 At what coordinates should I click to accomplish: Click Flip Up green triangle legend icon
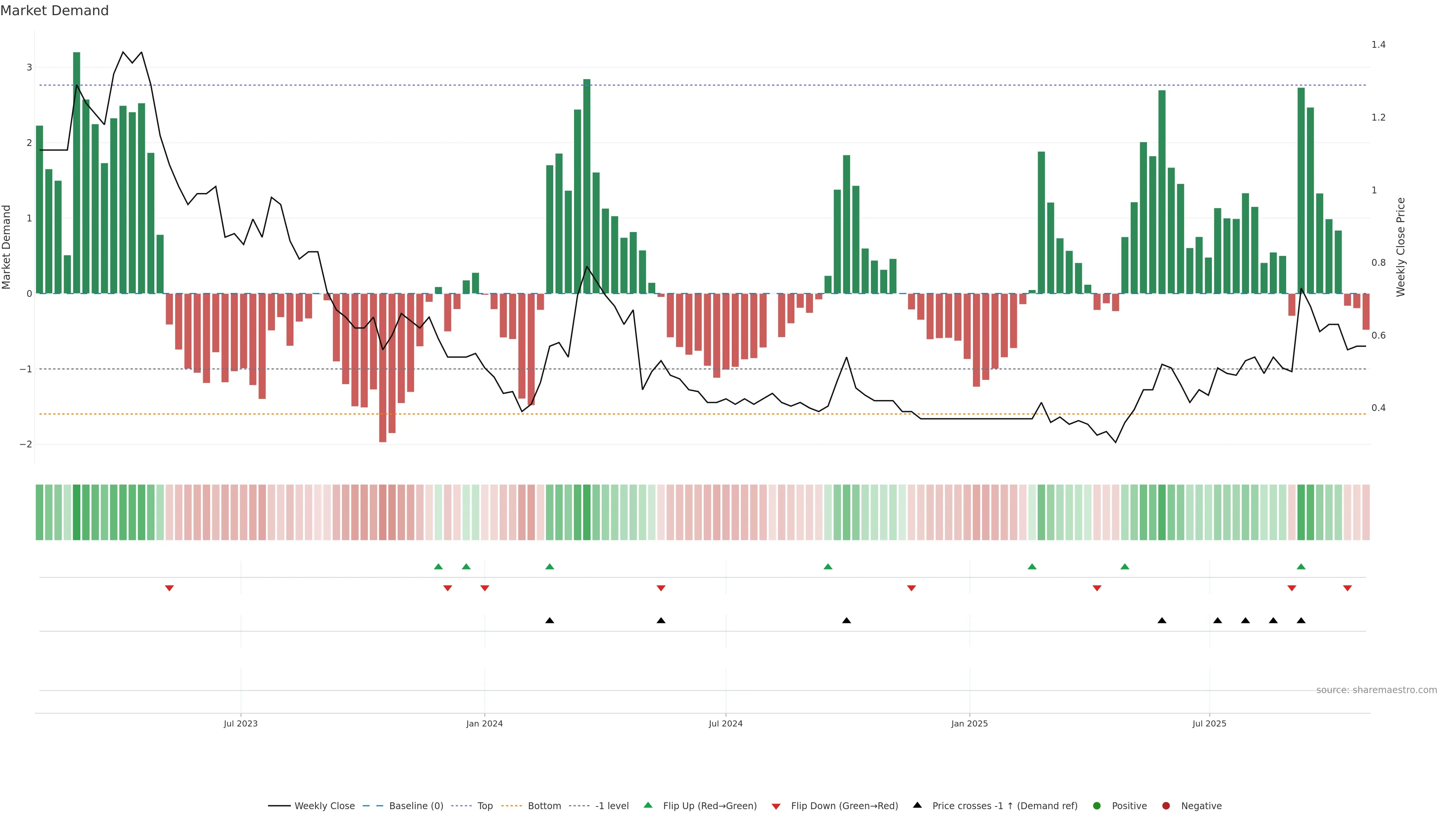[648, 805]
